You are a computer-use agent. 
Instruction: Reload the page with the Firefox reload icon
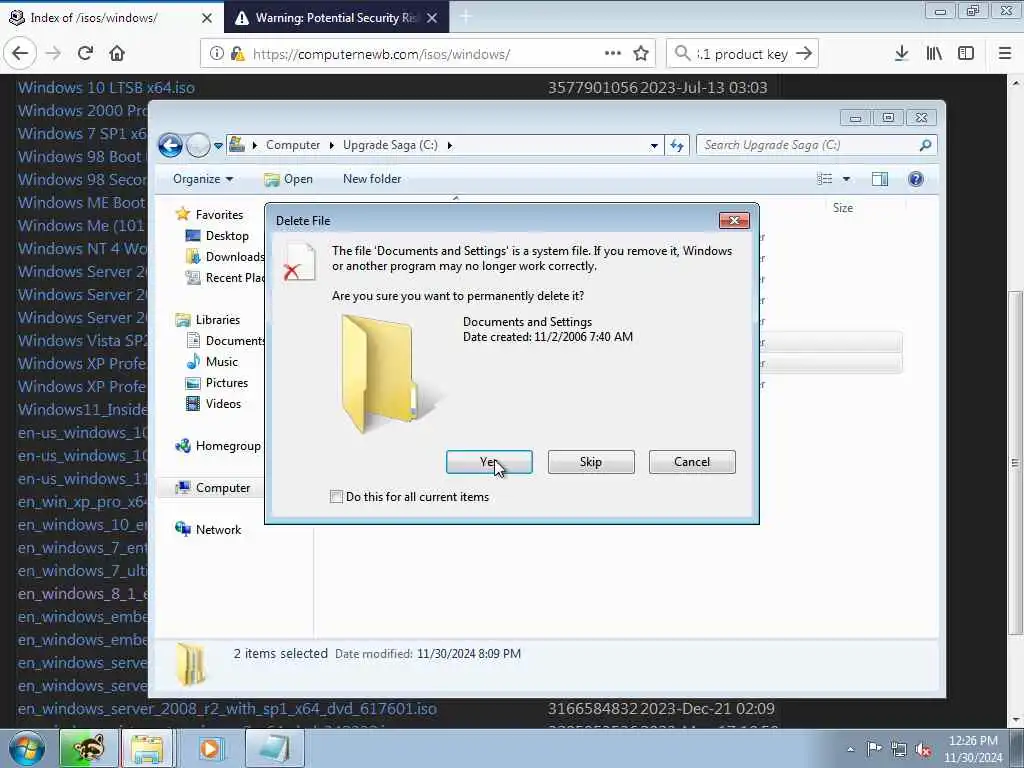pos(86,54)
